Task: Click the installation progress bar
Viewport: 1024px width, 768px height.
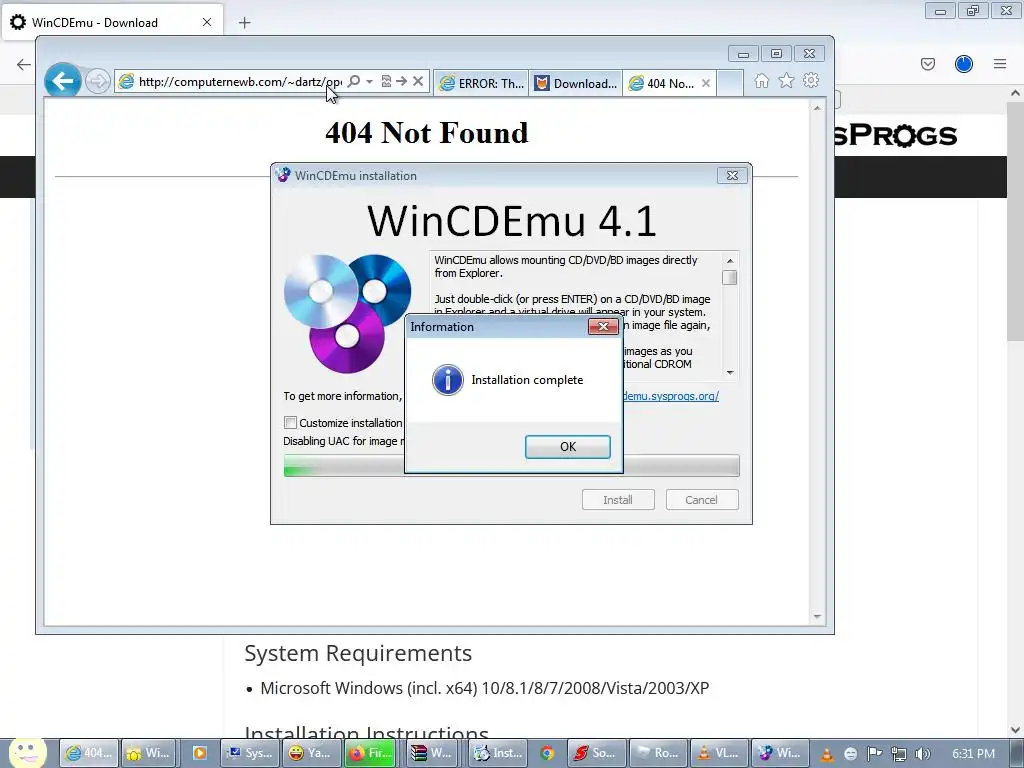Action: (511, 466)
